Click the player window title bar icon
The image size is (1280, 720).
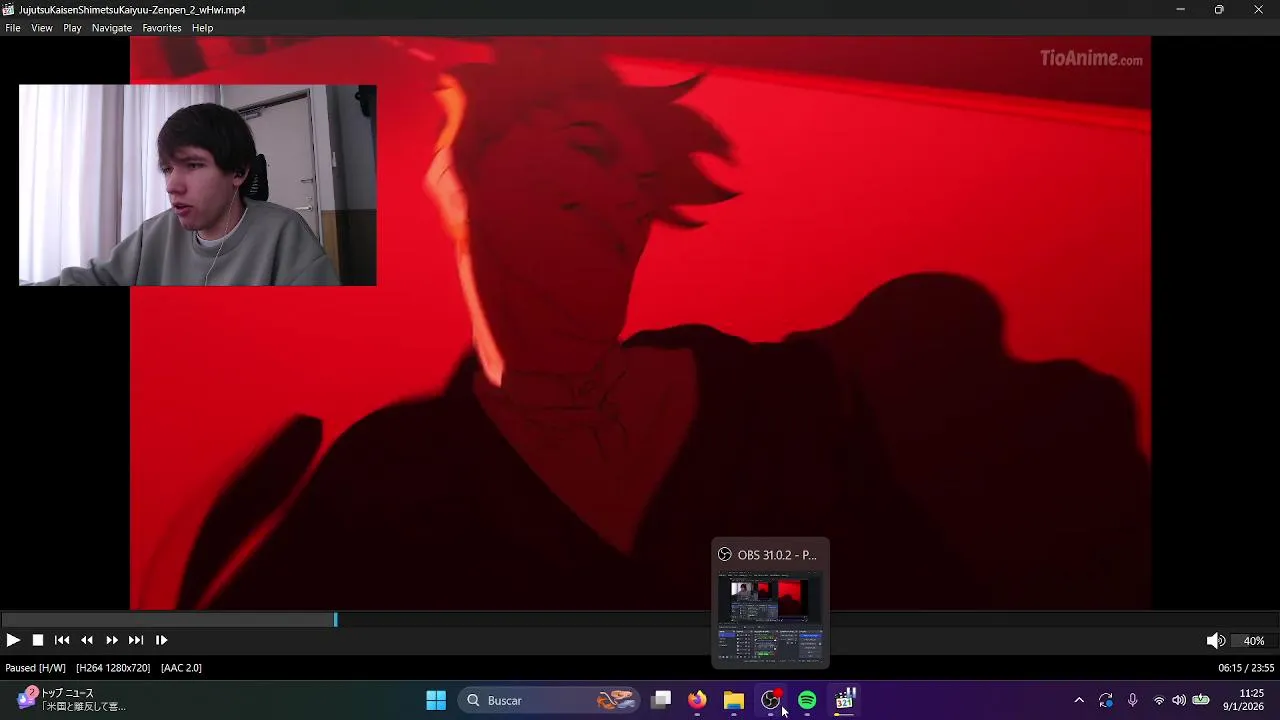click(x=8, y=9)
